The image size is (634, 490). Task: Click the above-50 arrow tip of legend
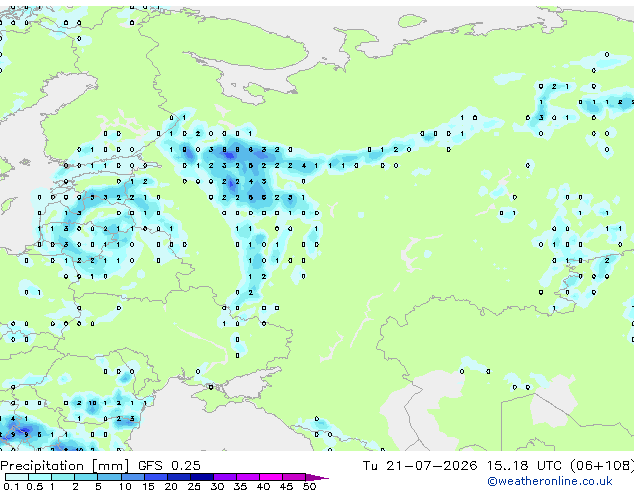click(317, 477)
